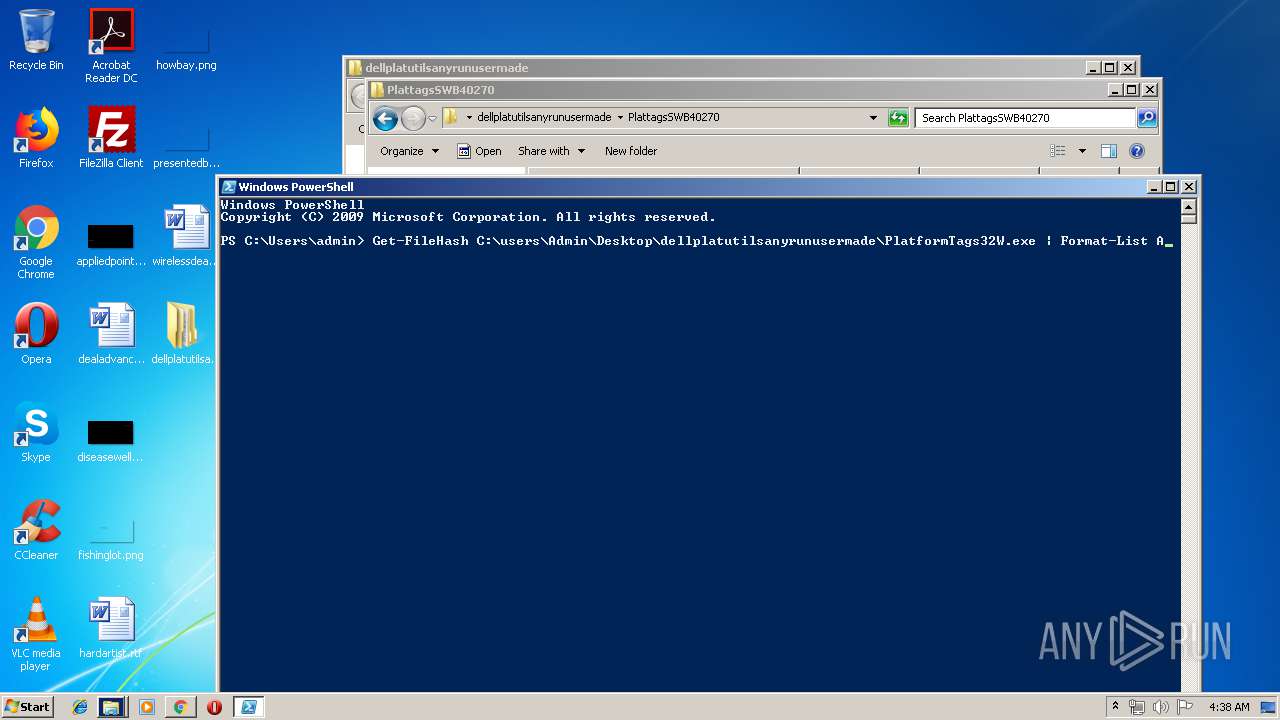Click the taskbar clock showing 4:38 AM

coord(1229,707)
